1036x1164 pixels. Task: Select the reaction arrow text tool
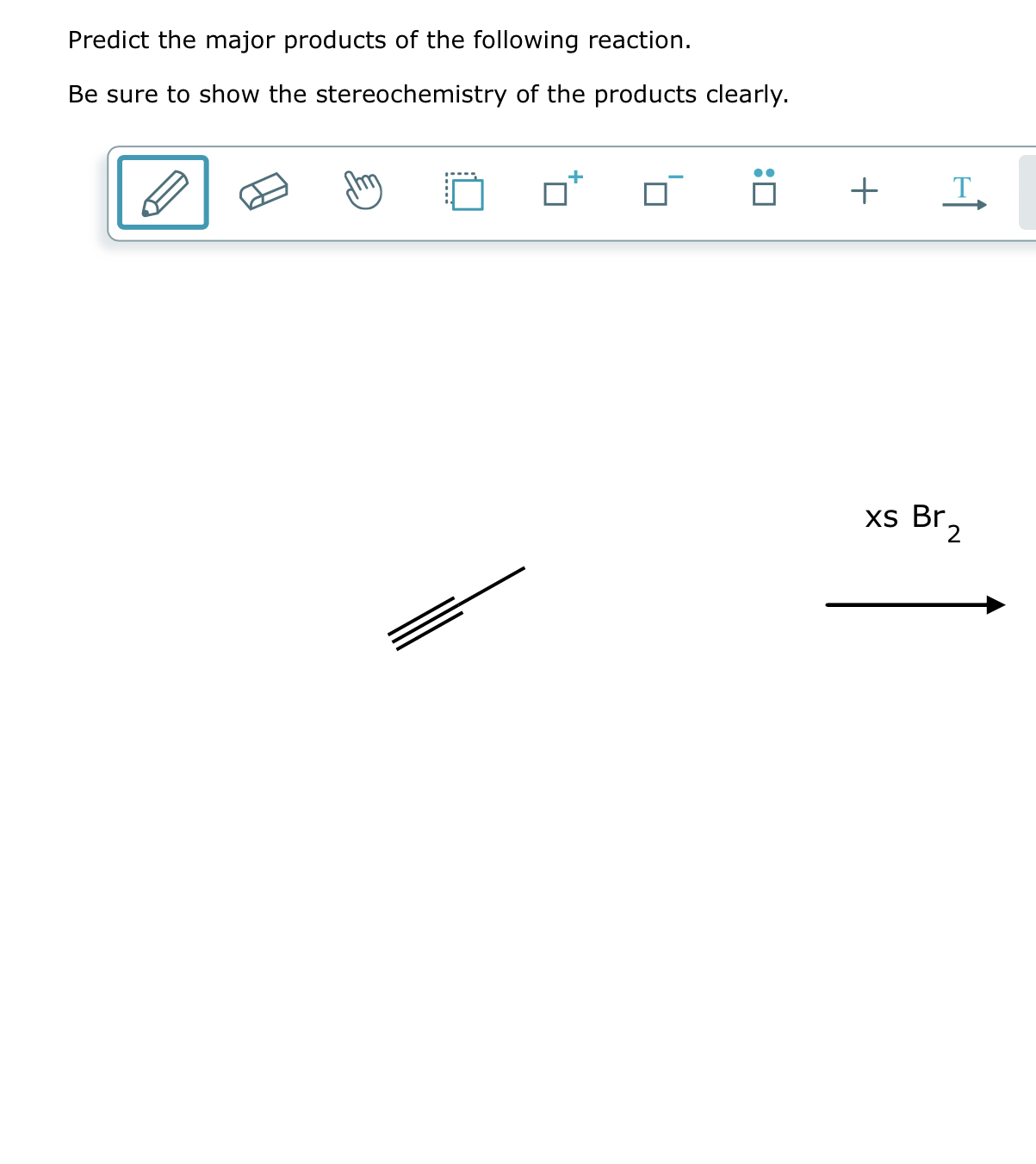[x=964, y=193]
